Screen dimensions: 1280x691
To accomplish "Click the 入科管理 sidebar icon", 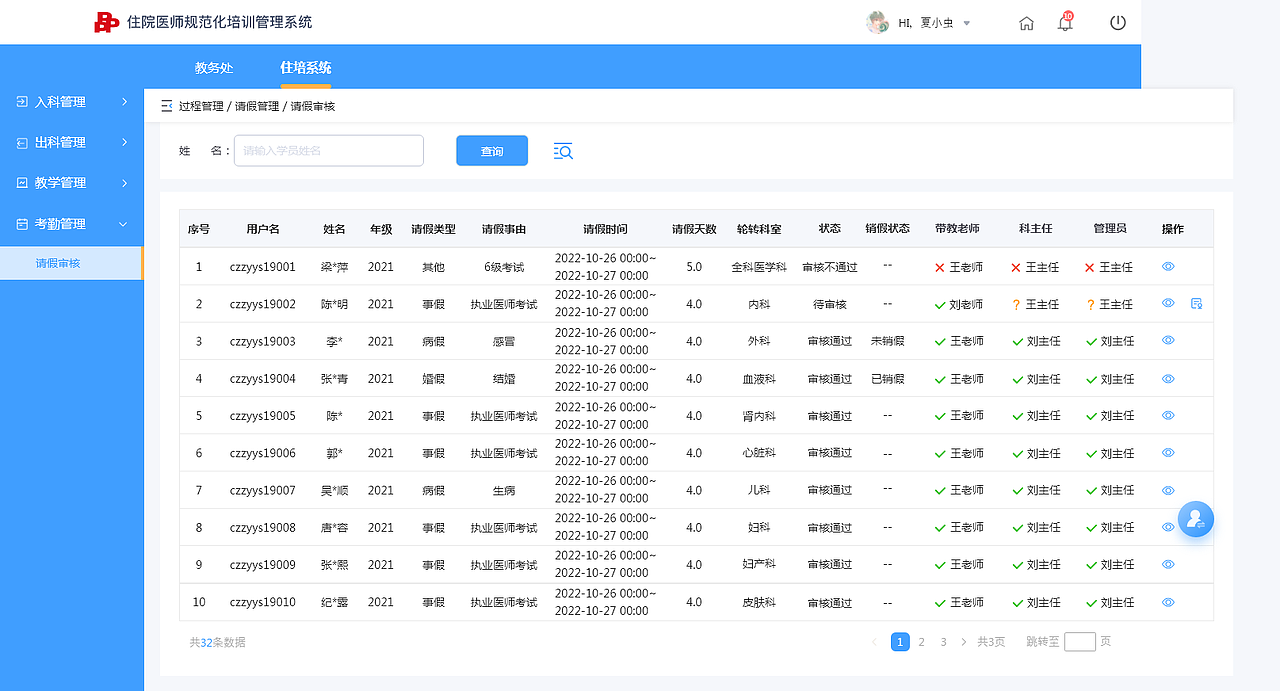I will click(x=21, y=101).
